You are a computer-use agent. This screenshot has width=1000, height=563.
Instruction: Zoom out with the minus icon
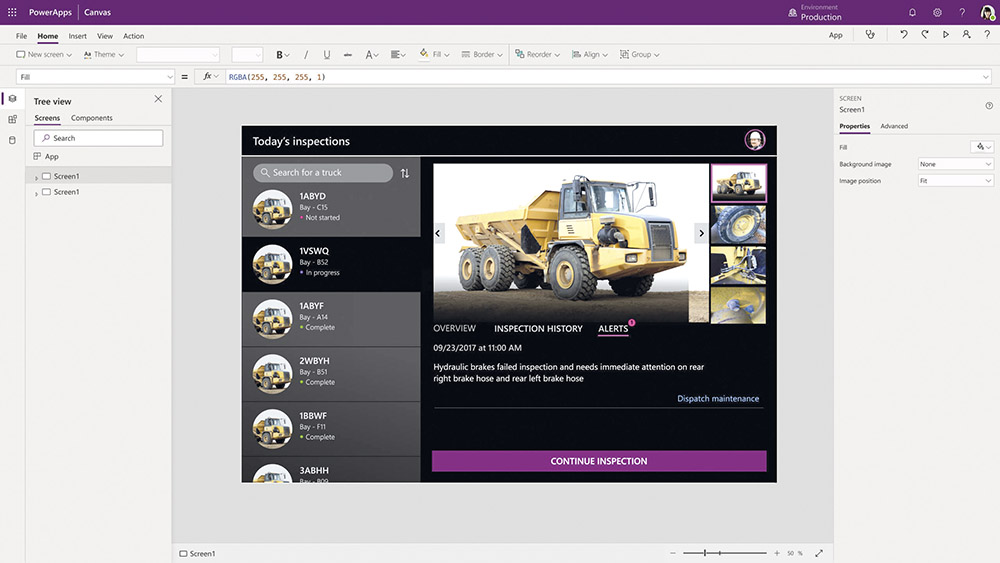tap(673, 553)
